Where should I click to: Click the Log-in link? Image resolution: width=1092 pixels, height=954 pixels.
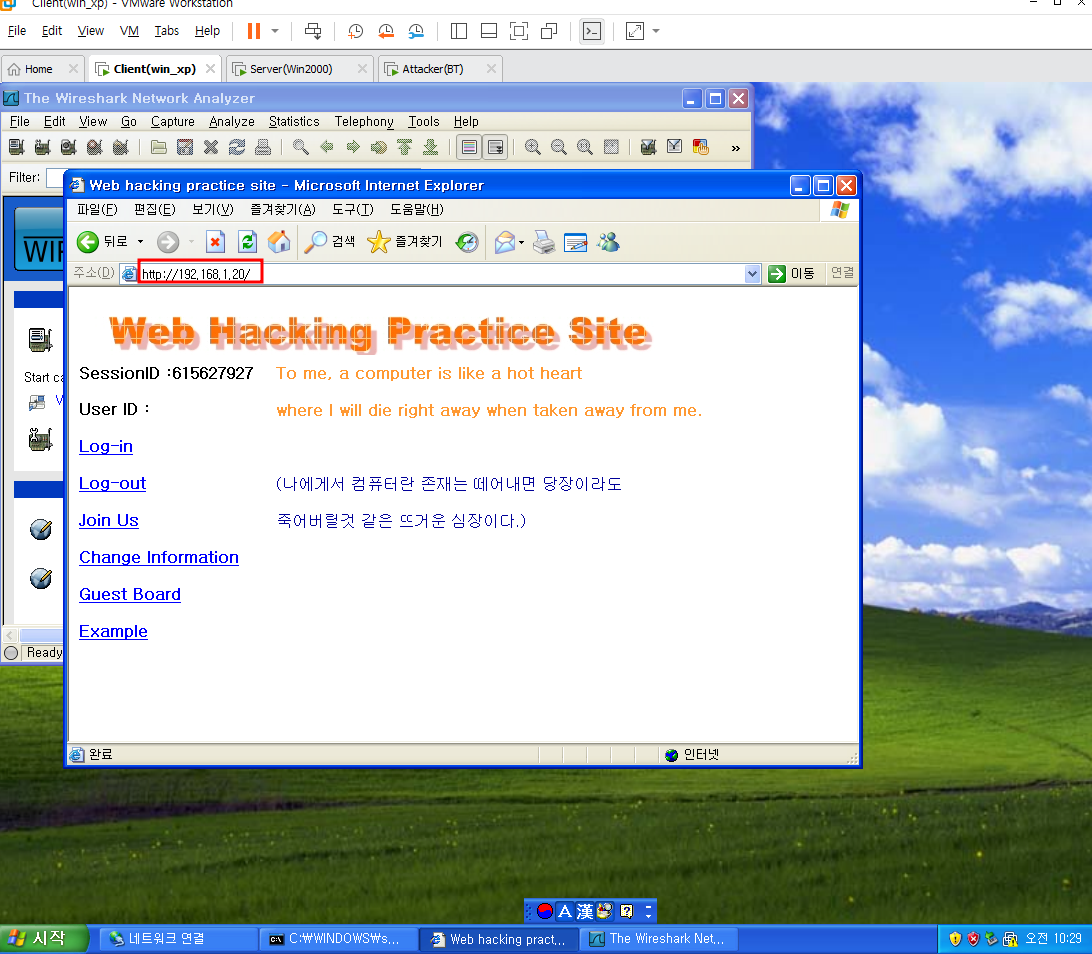tap(106, 446)
